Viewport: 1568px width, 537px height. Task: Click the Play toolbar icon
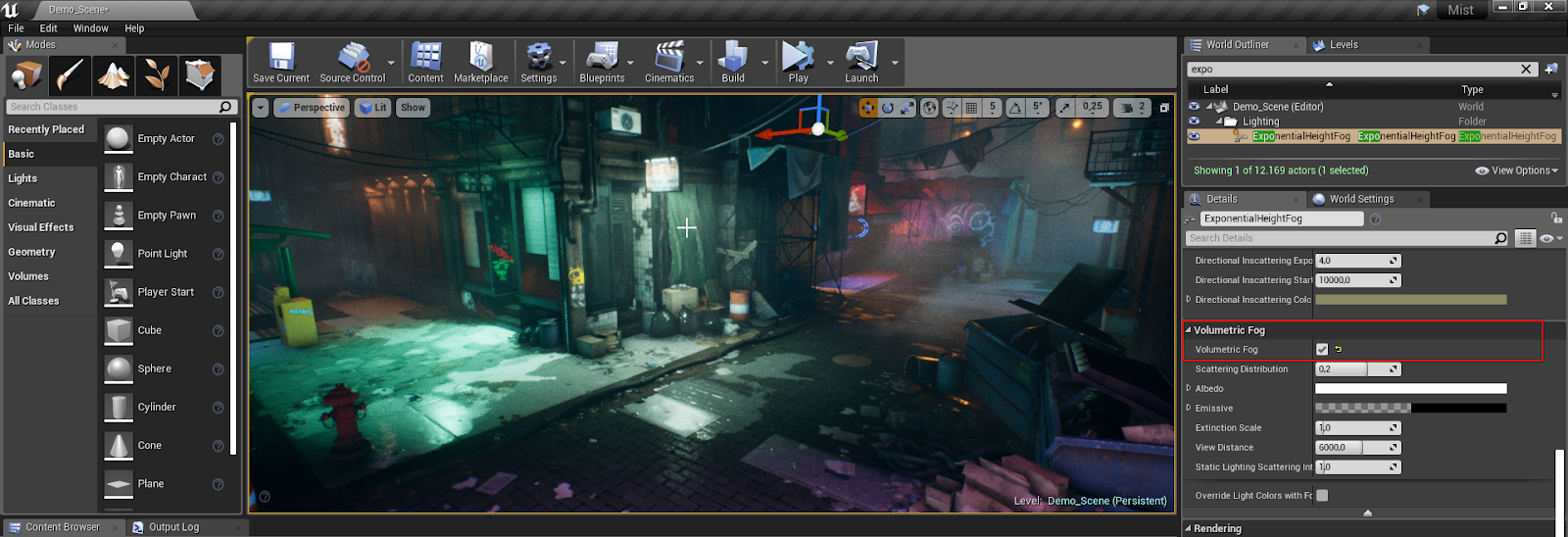point(799,63)
